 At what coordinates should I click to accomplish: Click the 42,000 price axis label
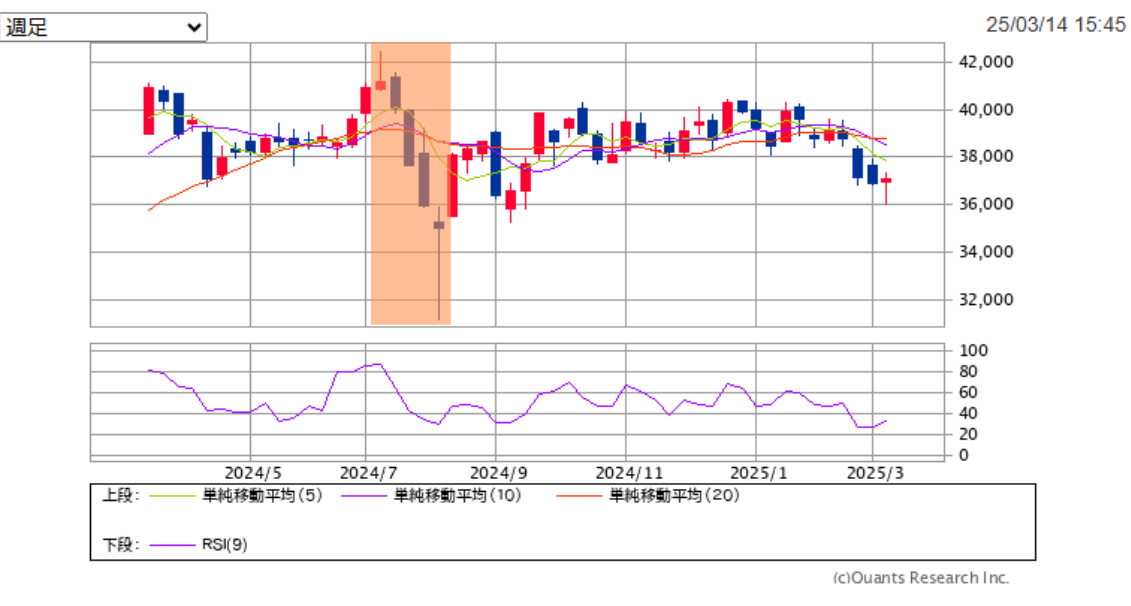[x=986, y=62]
